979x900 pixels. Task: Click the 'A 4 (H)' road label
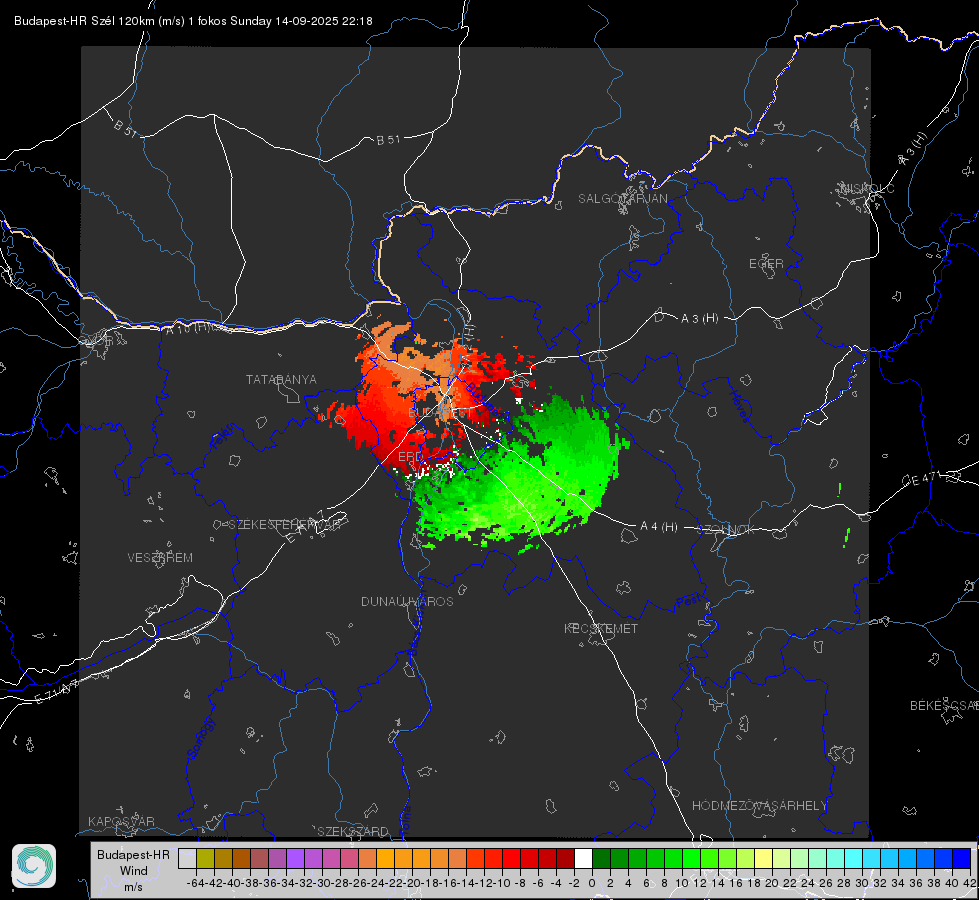pos(659,527)
